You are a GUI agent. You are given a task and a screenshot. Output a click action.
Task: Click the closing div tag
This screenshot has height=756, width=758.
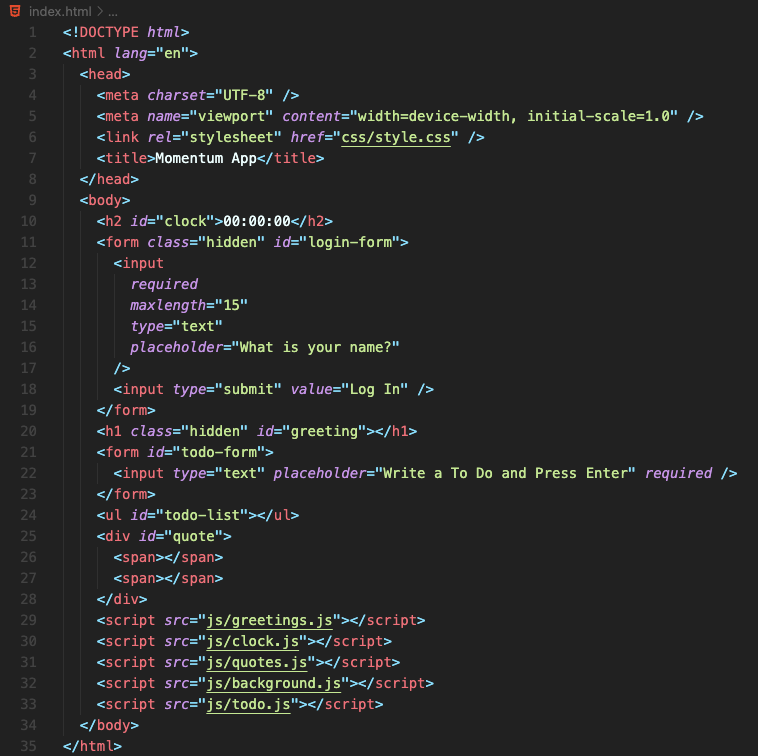coord(122,599)
